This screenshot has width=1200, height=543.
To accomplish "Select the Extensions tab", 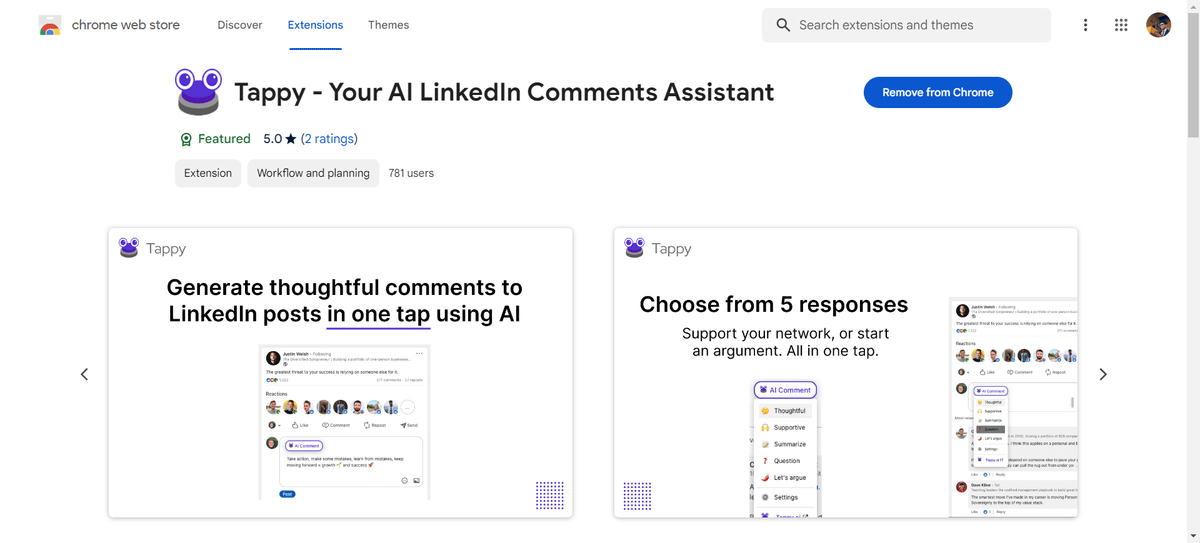I will click(x=315, y=25).
